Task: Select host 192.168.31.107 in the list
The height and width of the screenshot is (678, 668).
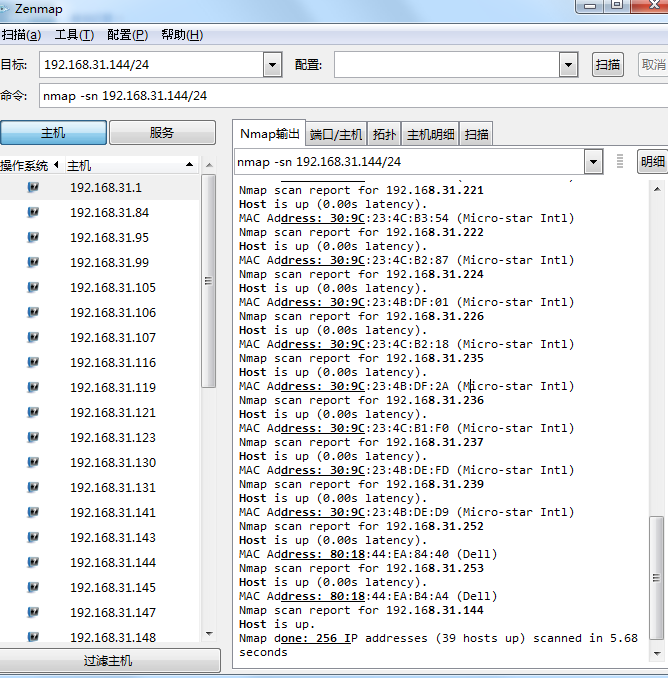Action: coord(99,337)
